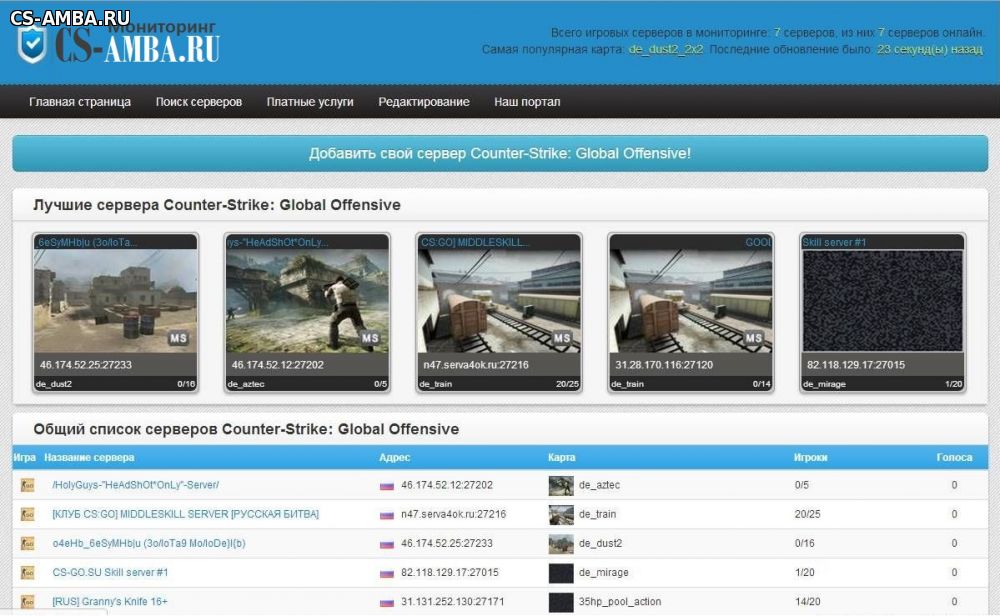Open [КЛУБ CS:GO] MIDDLESKILL SERVER link
This screenshot has height=616, width=1000.
[x=186, y=514]
